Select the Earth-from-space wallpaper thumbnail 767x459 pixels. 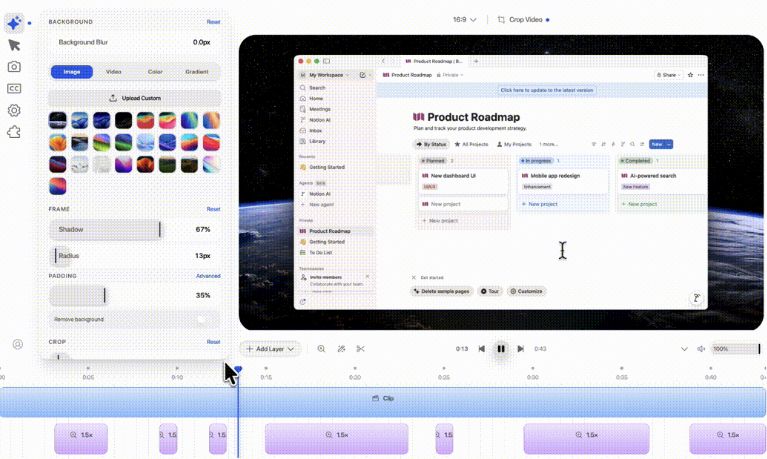[58, 120]
